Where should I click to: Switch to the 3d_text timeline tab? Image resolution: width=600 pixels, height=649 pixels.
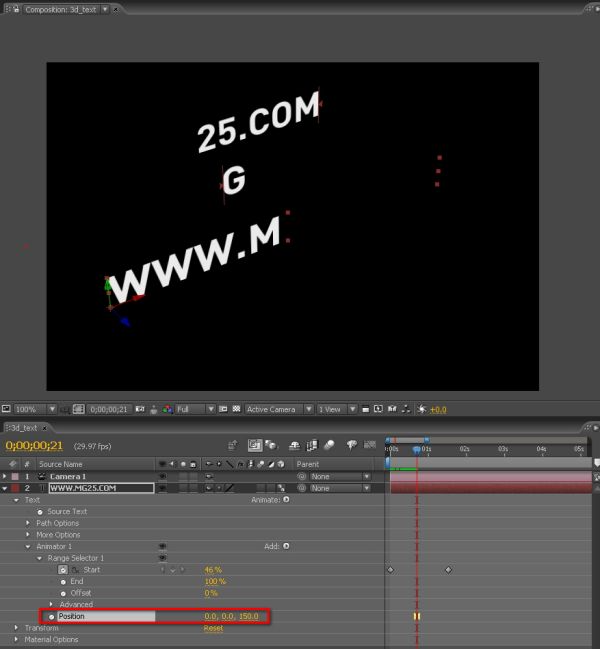click(x=24, y=428)
